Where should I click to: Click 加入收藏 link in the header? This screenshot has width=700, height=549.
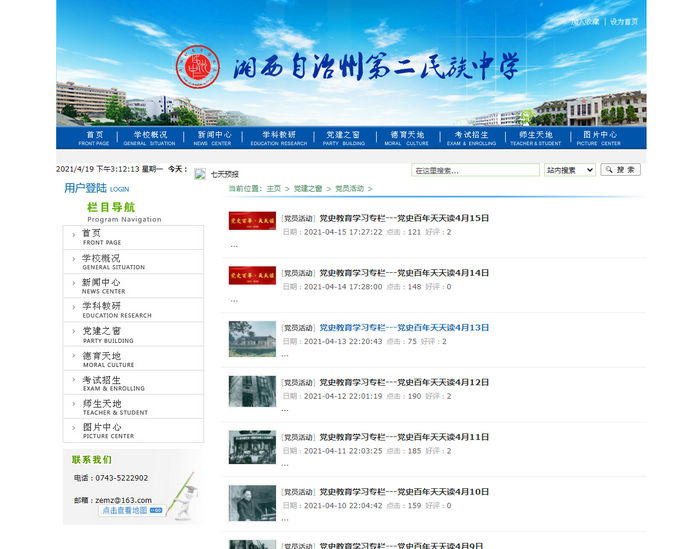pyautogui.click(x=585, y=21)
